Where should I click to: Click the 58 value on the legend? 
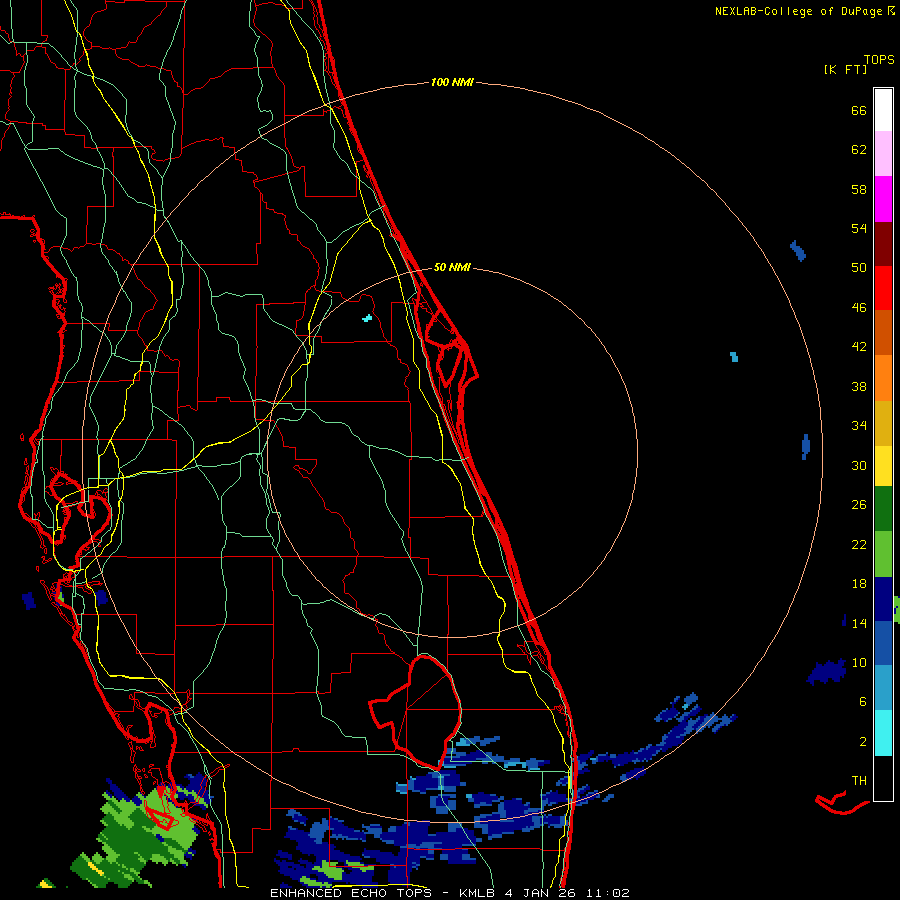coord(859,189)
